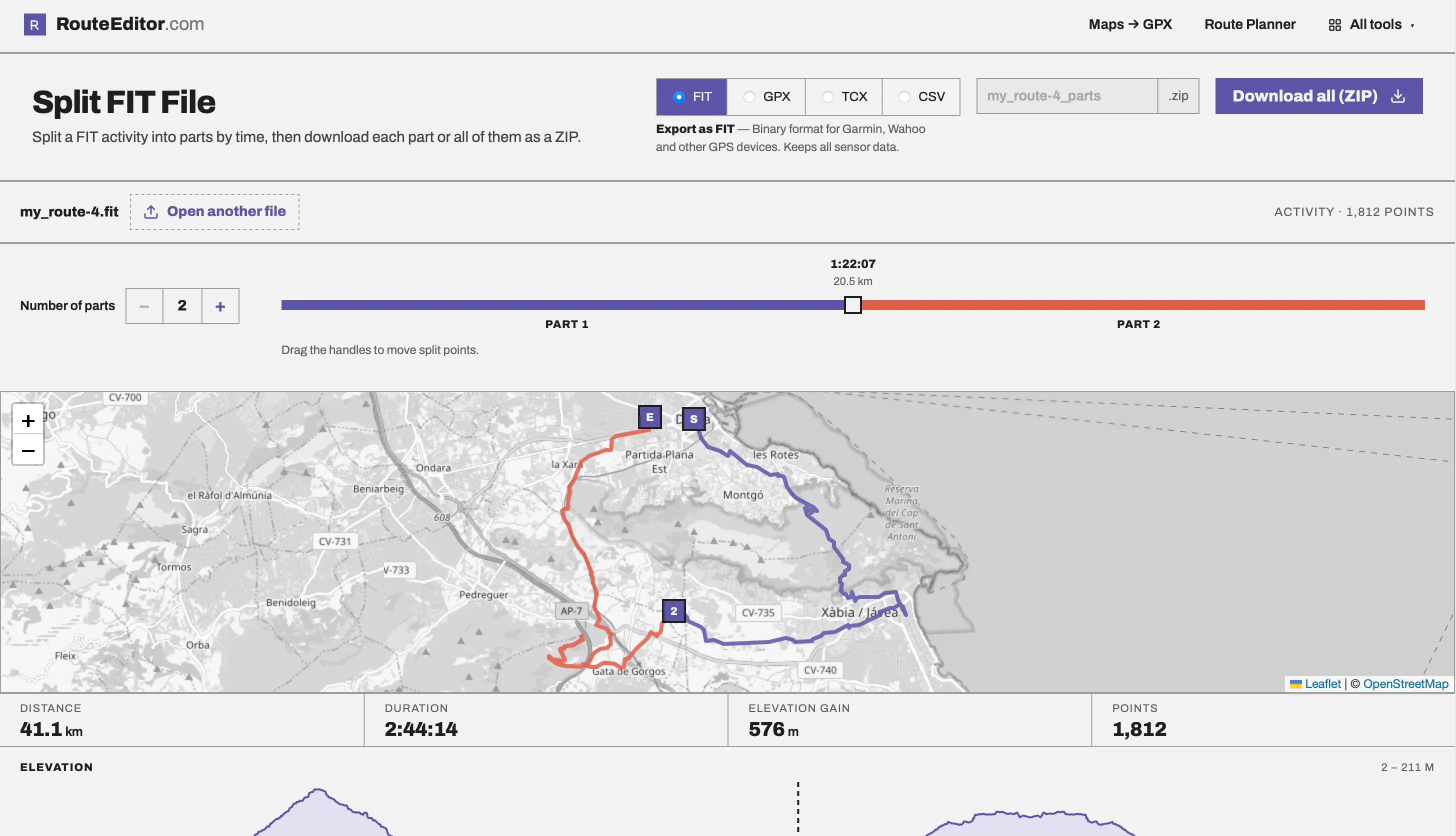Click the All tools grid icon
1456x836 pixels.
(x=1334, y=24)
